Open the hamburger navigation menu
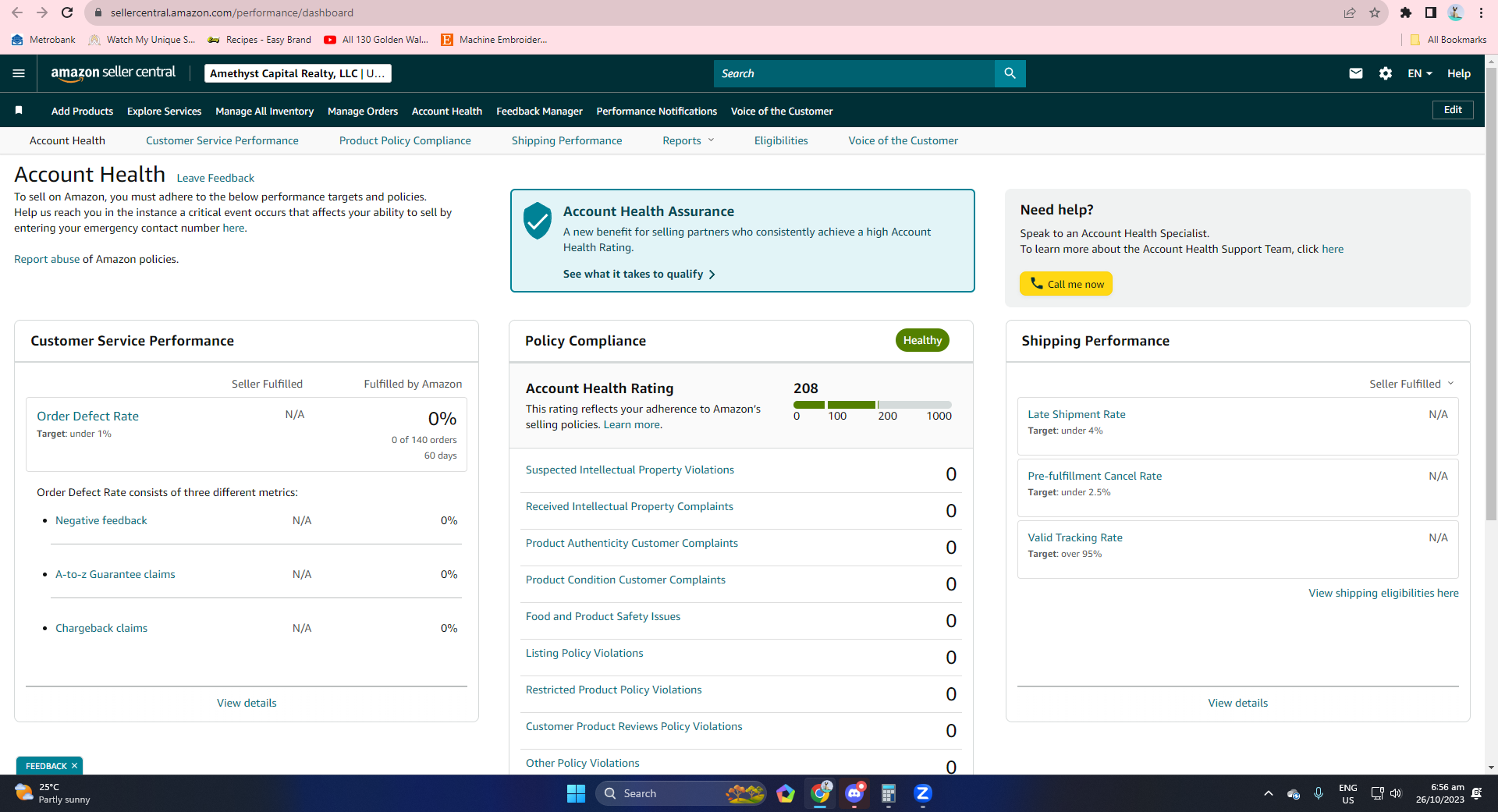Viewport: 1498px width, 812px height. (19, 73)
